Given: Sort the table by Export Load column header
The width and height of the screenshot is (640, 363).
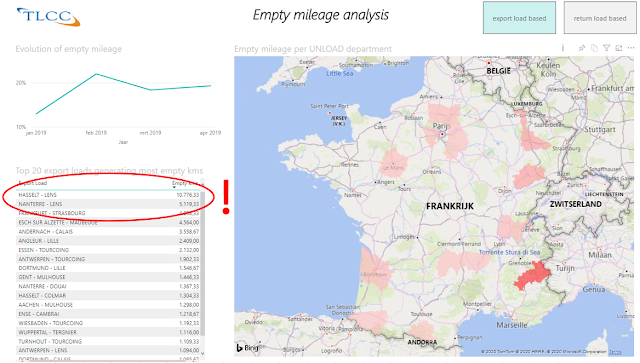Looking at the screenshot, I should click(33, 183).
